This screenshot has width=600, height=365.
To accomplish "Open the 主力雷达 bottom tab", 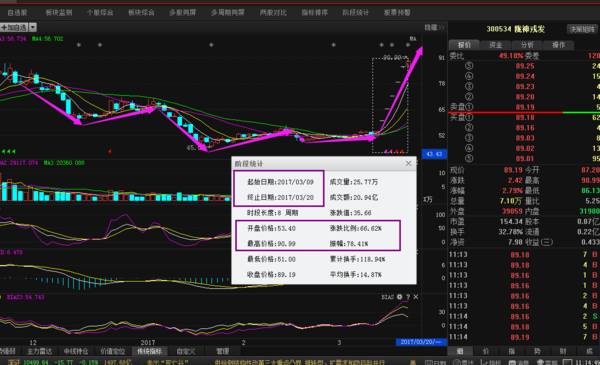I will point(39,351).
